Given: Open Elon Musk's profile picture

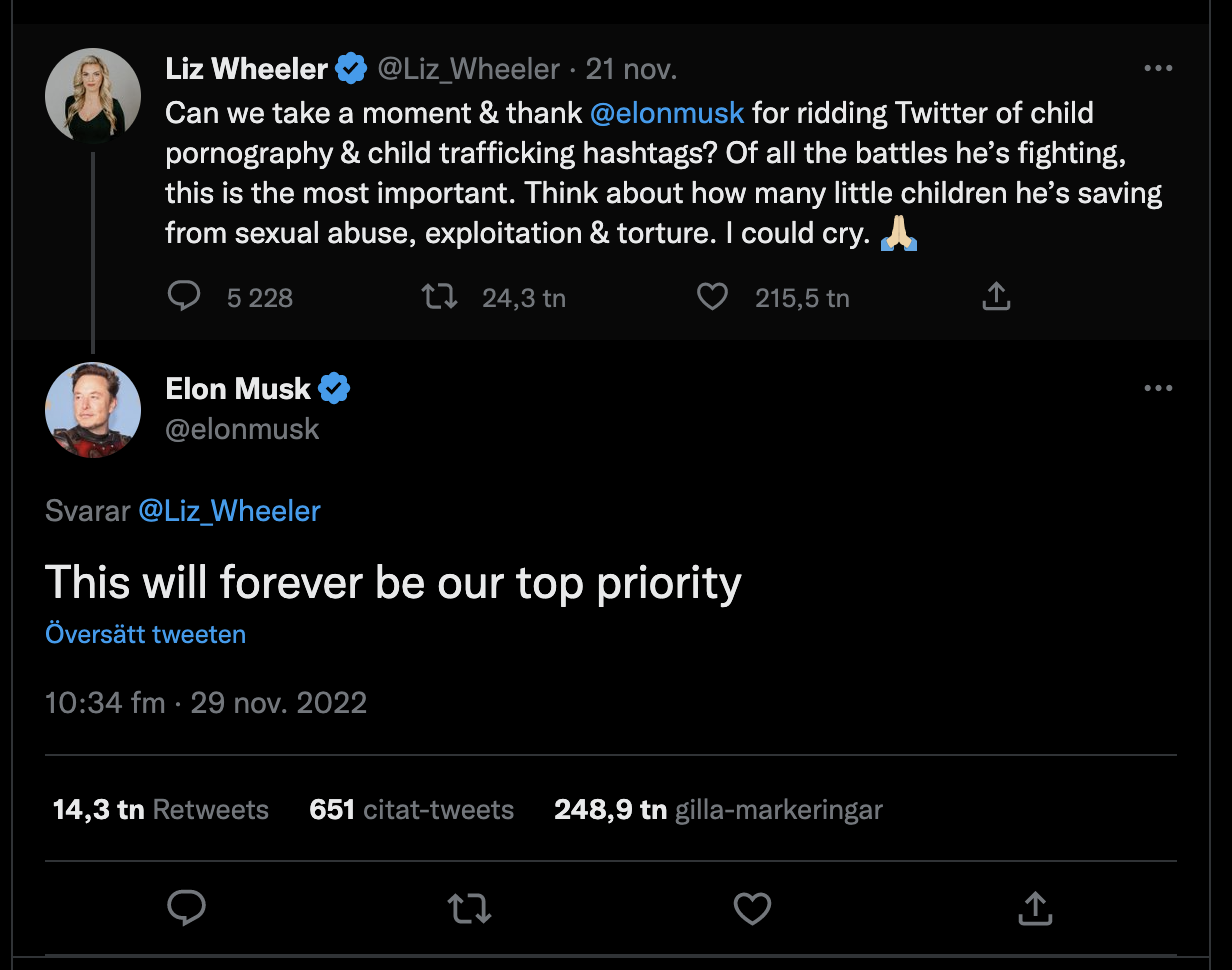Looking at the screenshot, I should 93,410.
